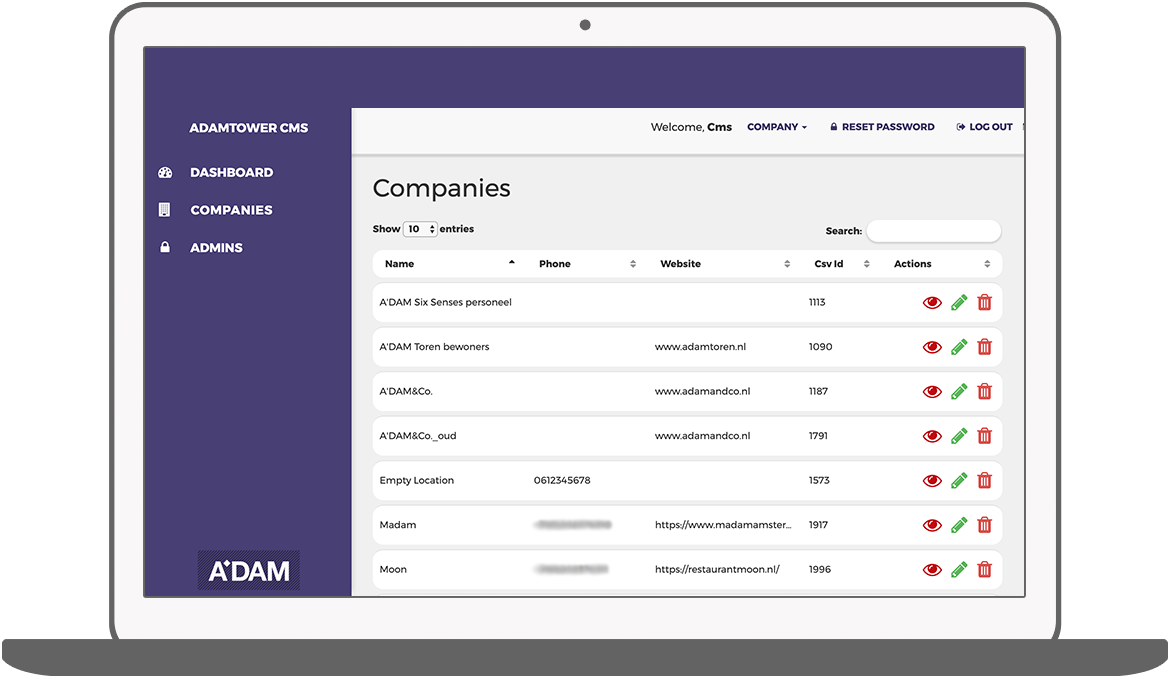Open the Admins page
1170x678 pixels.
(x=216, y=248)
